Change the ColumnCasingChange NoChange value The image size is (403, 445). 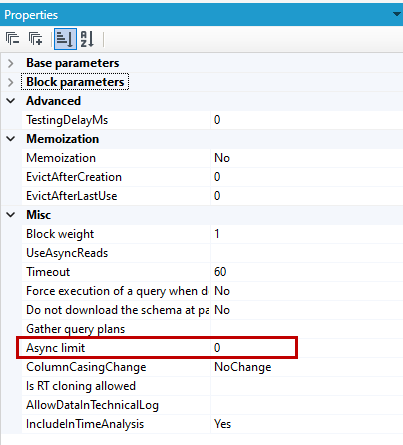(307, 367)
